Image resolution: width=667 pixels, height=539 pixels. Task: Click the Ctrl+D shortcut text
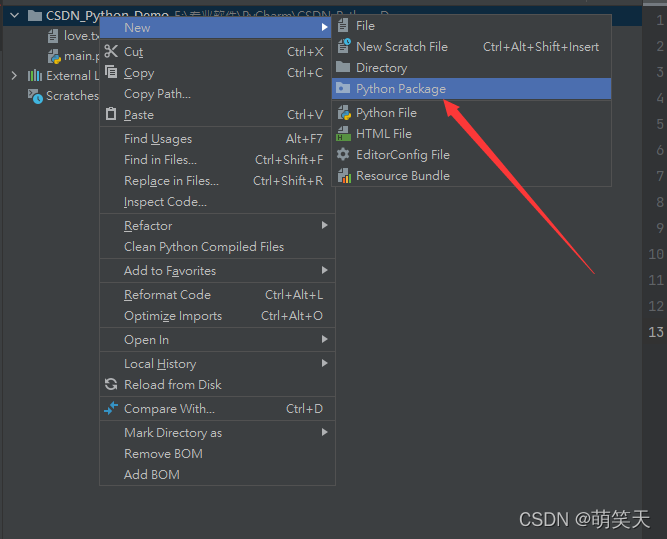304,409
